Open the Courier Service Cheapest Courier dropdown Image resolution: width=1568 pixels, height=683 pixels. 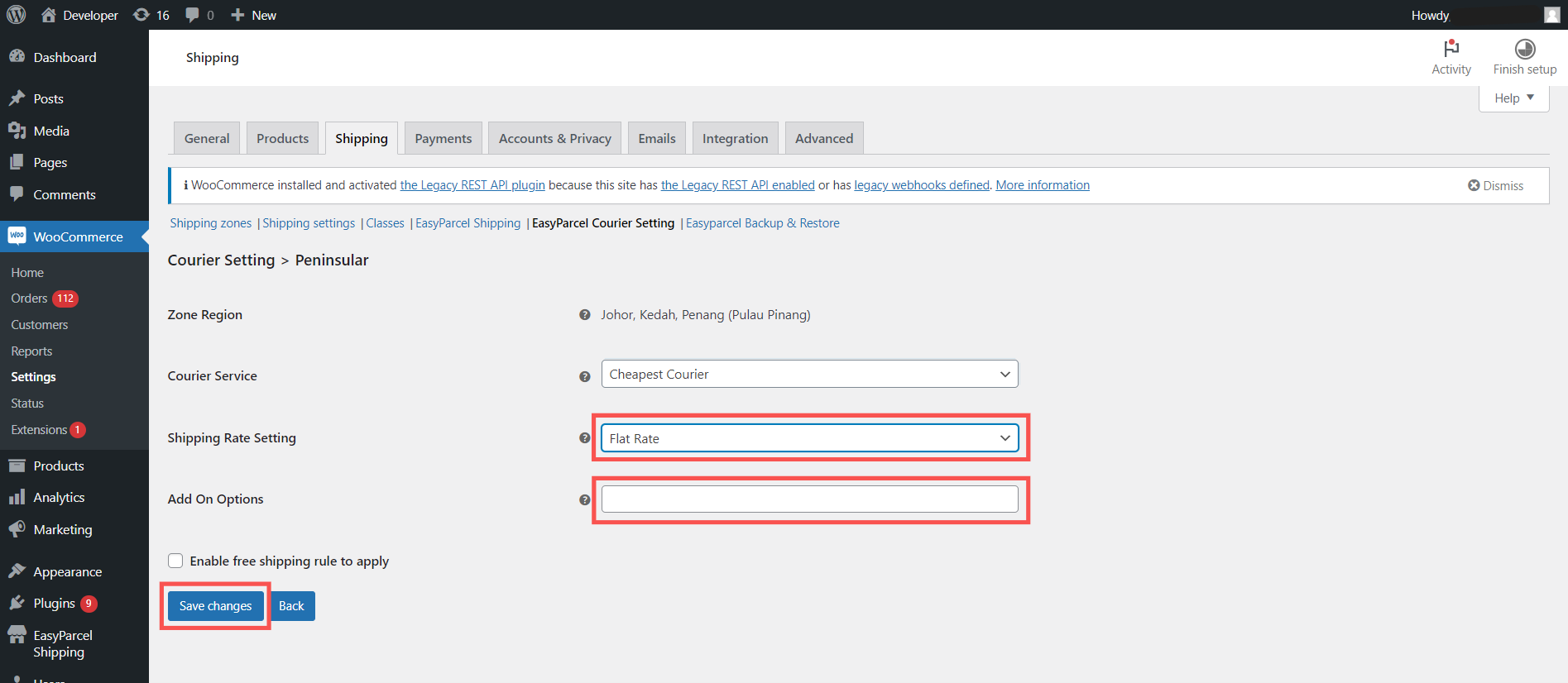coord(809,374)
